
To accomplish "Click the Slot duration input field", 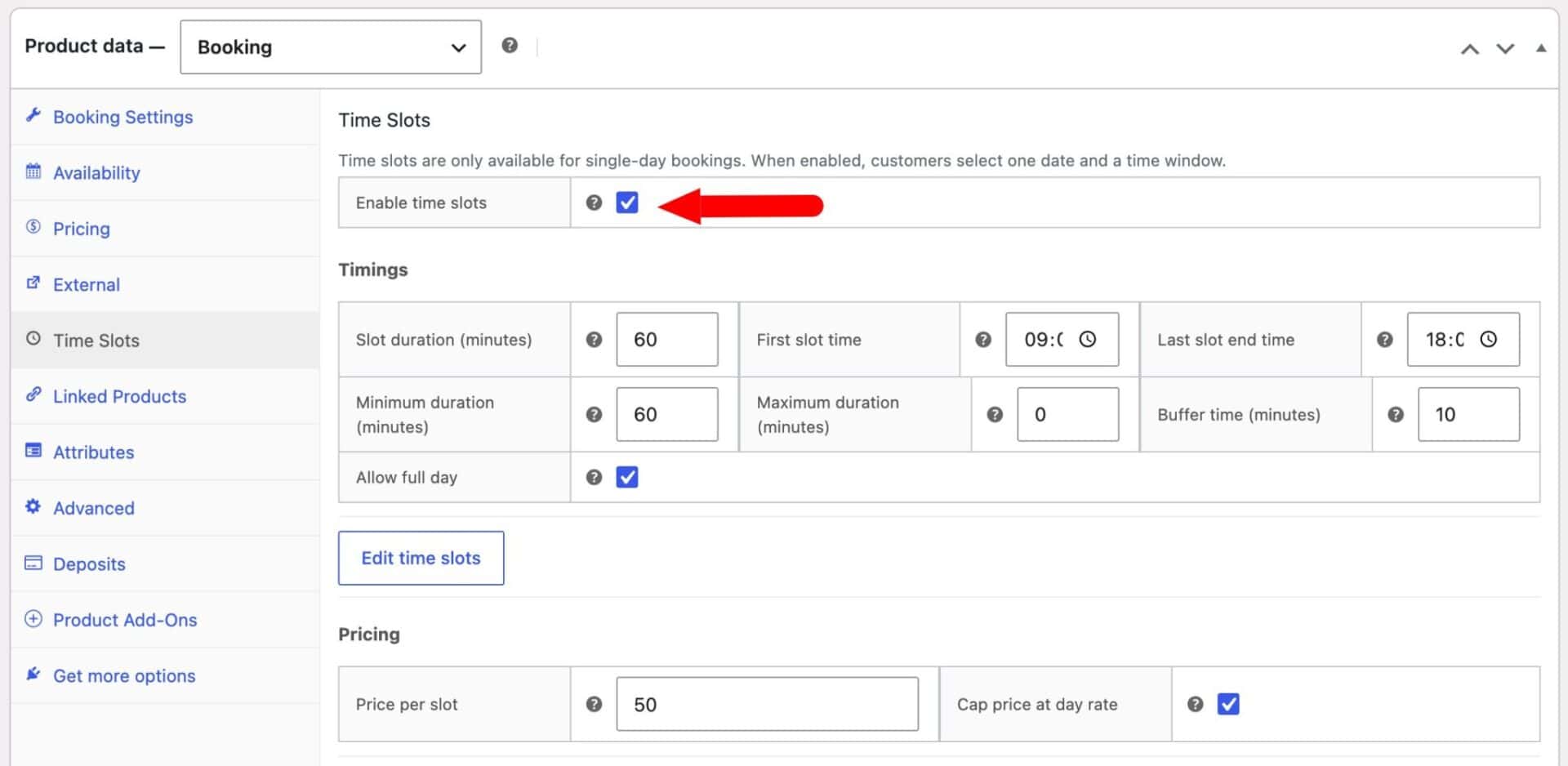I will coord(667,340).
